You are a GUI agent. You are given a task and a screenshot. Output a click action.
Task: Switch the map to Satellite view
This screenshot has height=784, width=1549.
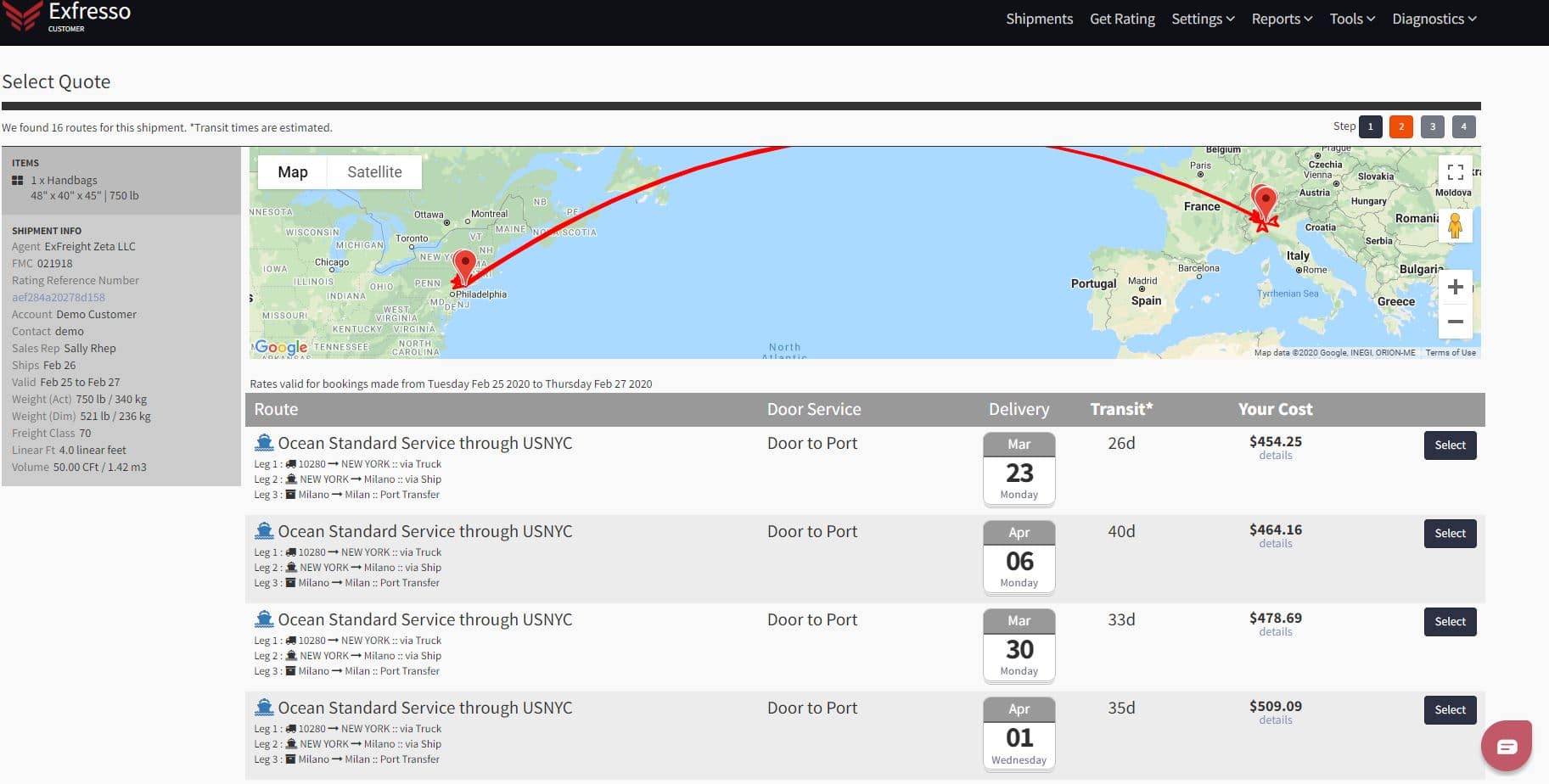(x=374, y=172)
